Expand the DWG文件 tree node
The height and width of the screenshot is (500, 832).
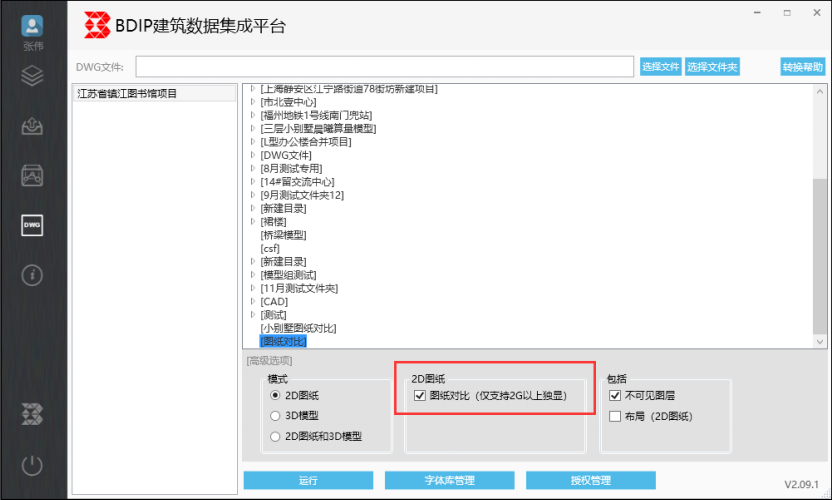[x=253, y=154]
